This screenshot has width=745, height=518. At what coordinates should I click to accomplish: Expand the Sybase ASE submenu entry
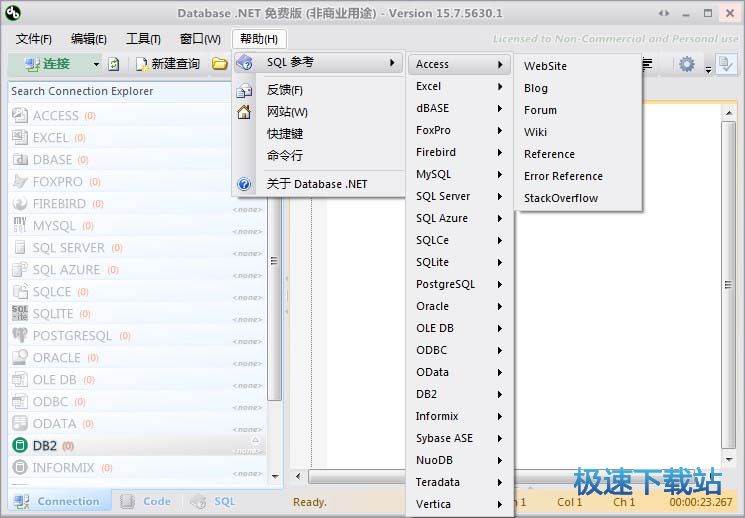pyautogui.click(x=459, y=438)
